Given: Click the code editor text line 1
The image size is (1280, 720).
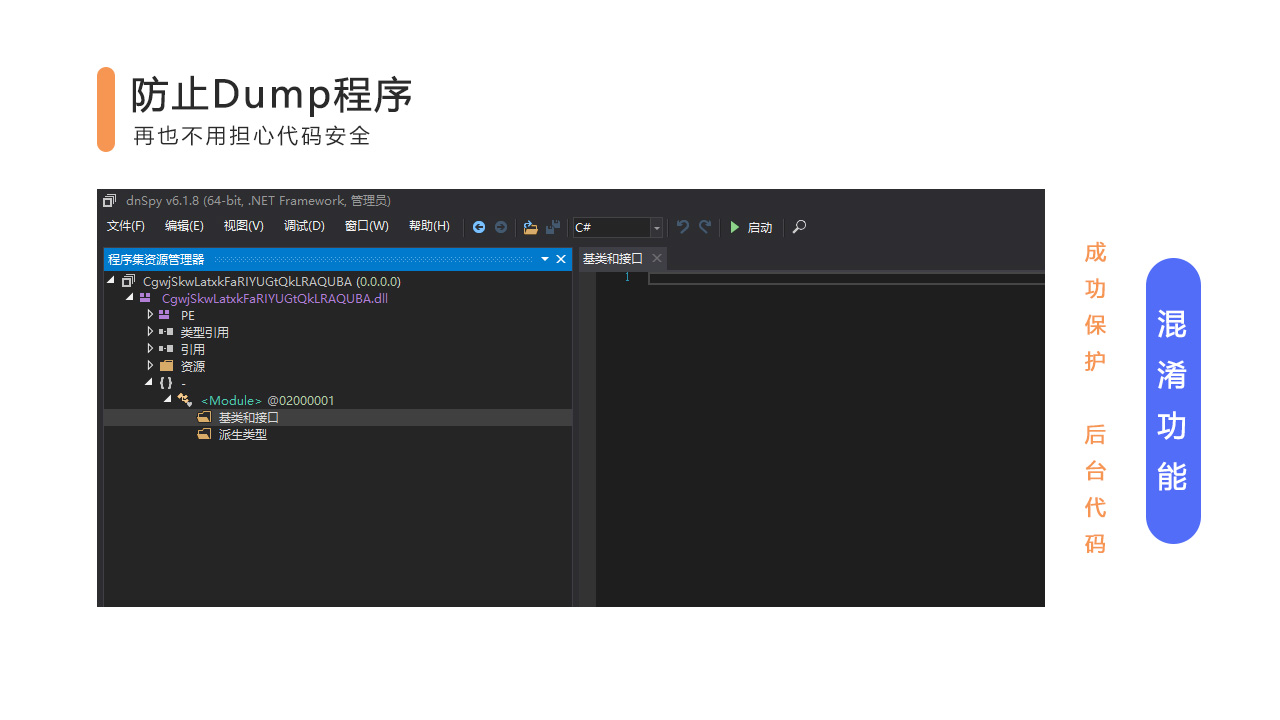Looking at the screenshot, I should (x=846, y=278).
